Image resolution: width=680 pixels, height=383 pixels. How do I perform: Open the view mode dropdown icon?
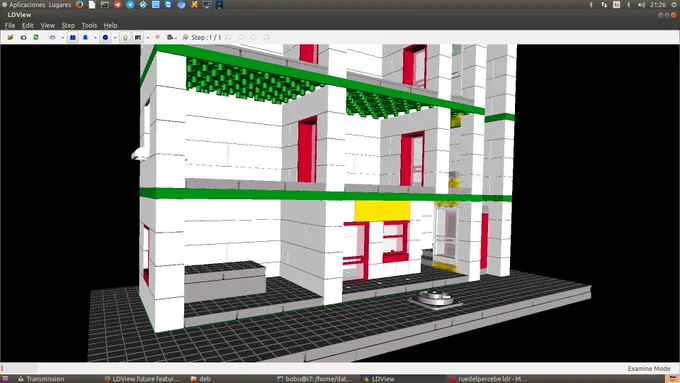pos(171,37)
